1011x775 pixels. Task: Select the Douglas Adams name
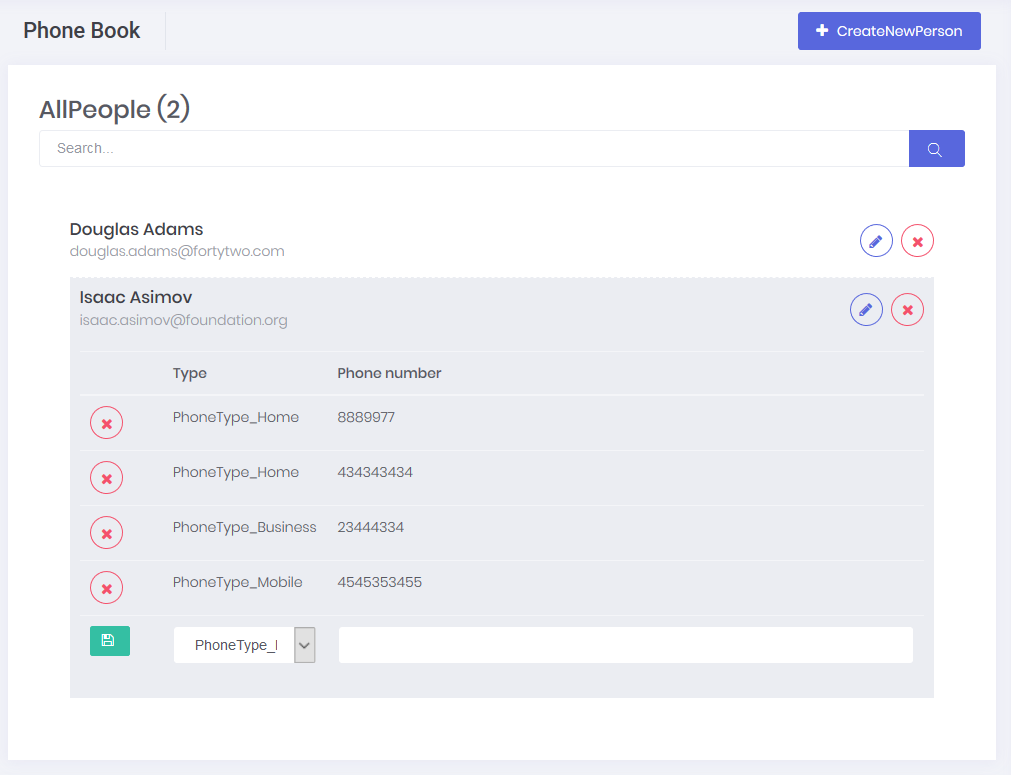[x=136, y=230]
